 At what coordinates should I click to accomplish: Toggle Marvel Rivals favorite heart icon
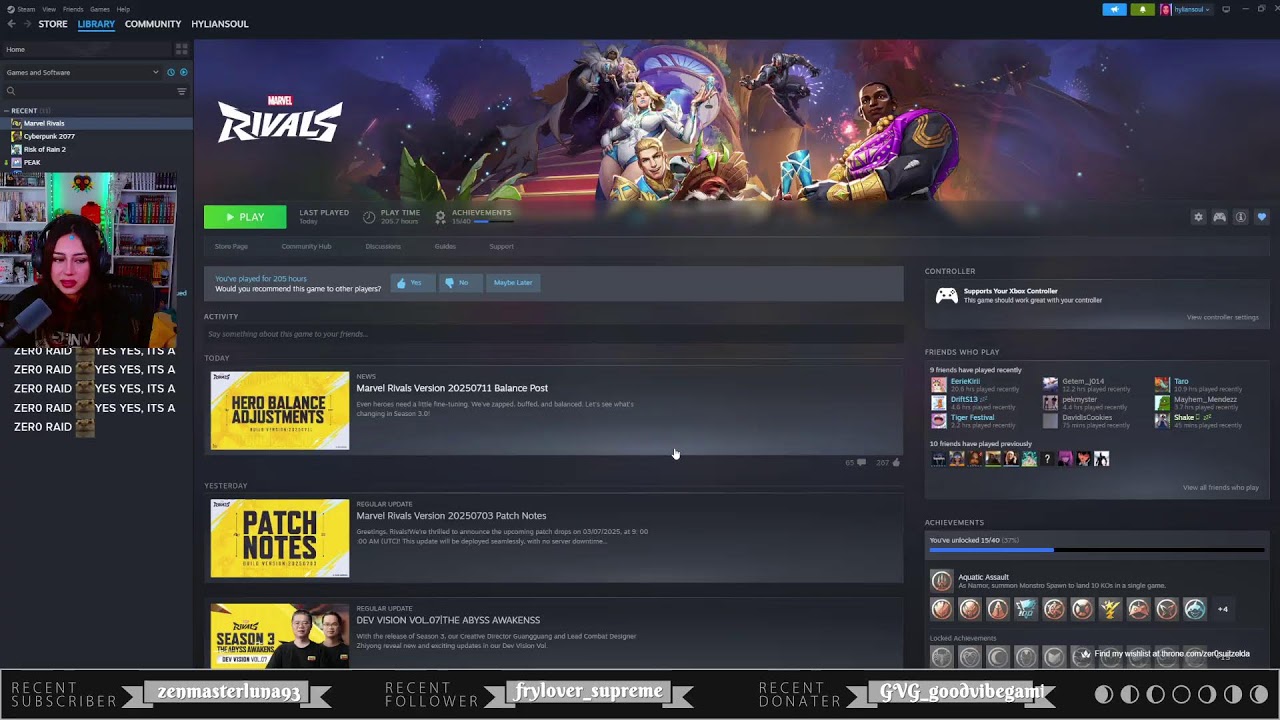[x=1262, y=217]
